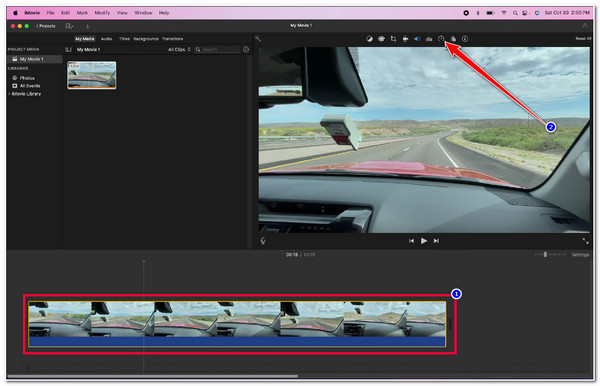This screenshot has width=600, height=386.
Task: Select the Cropping tool
Action: 393,39
